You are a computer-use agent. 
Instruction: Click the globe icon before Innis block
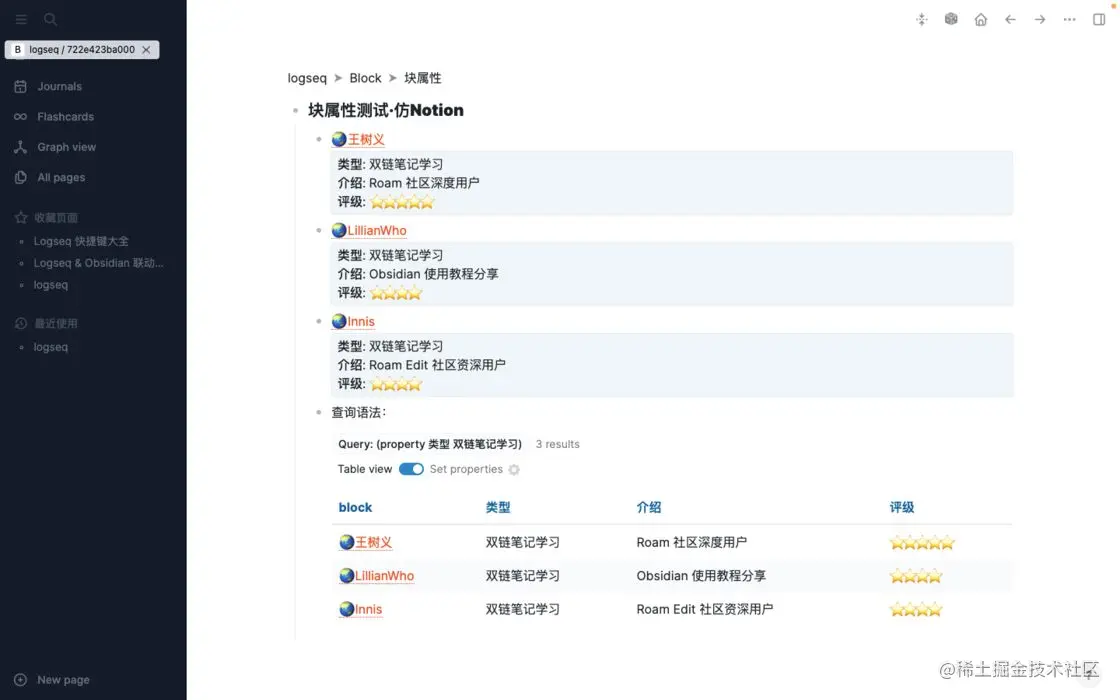[339, 321]
